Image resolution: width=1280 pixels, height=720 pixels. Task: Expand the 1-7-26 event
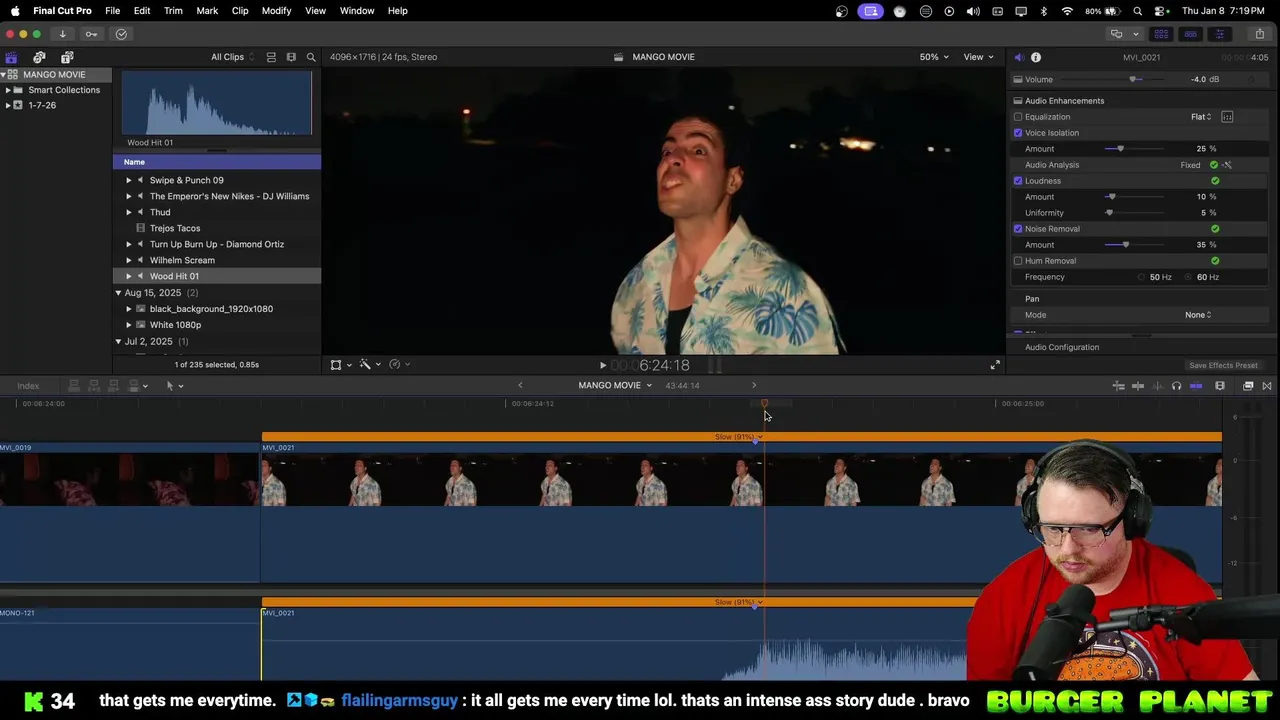coord(8,105)
